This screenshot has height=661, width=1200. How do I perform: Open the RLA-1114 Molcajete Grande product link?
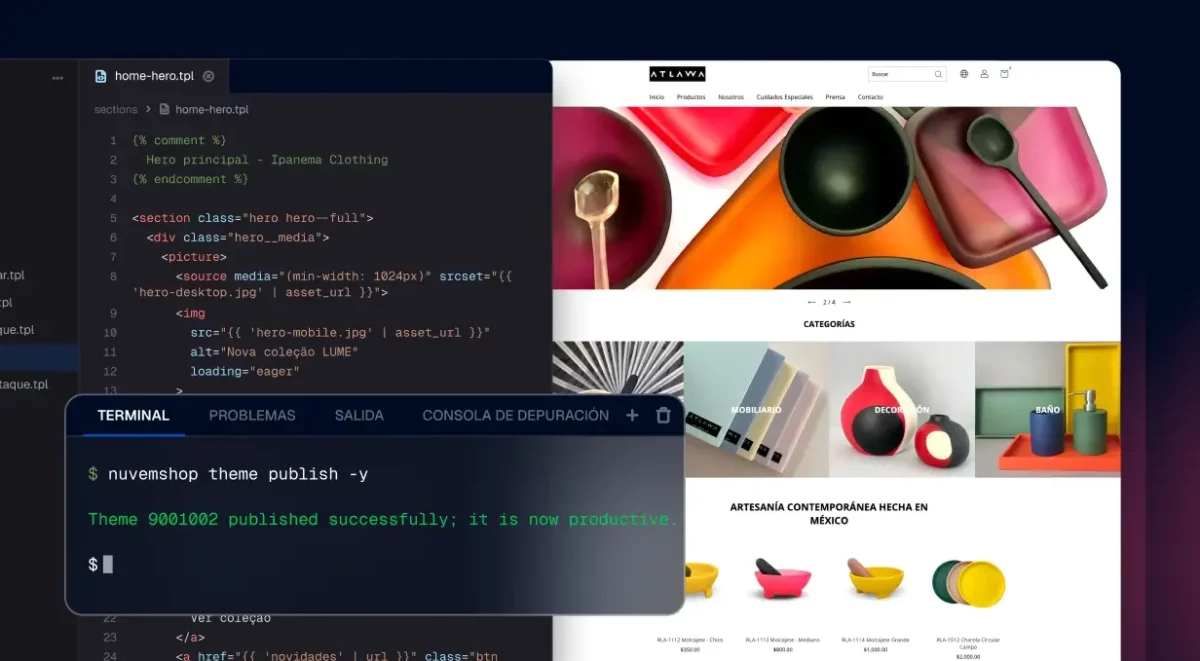[x=875, y=640]
